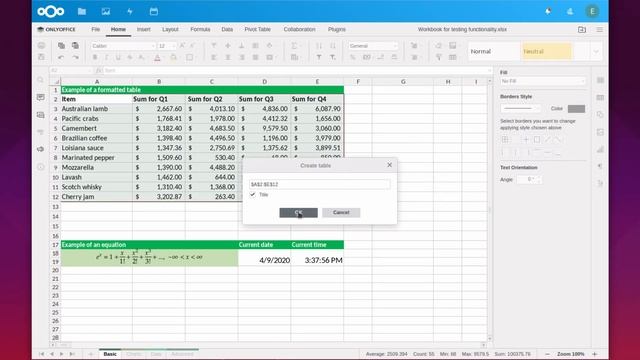
Task: Undo the last action
Action: 61,58
